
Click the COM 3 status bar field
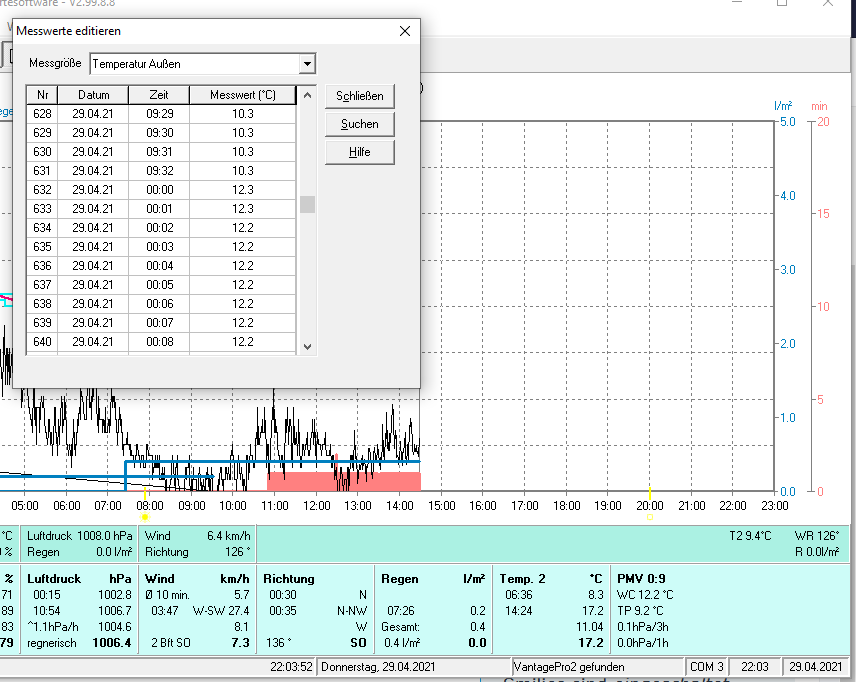(x=705, y=667)
